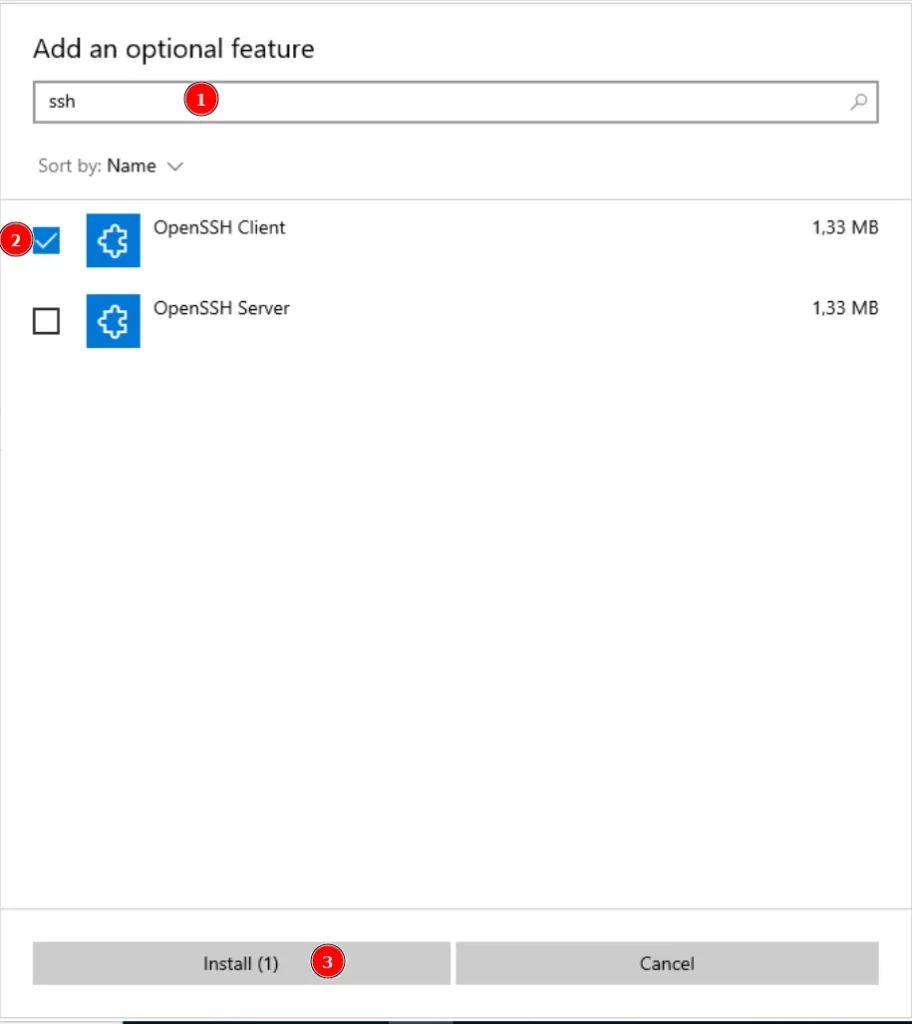
Task: Select the OpenSSH Server feature name
Action: tap(221, 308)
